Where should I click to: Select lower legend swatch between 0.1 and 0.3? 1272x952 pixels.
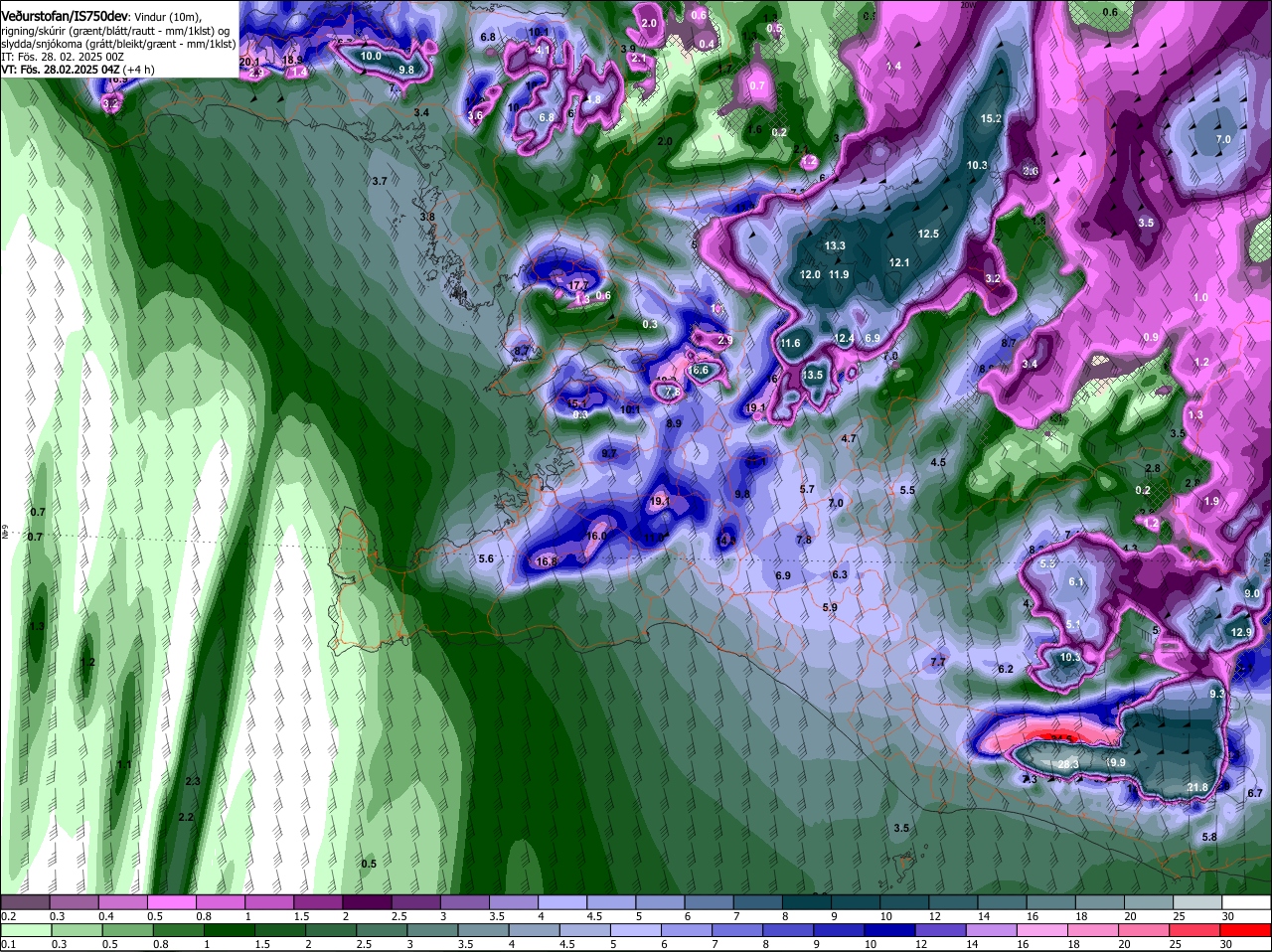[x=25, y=930]
